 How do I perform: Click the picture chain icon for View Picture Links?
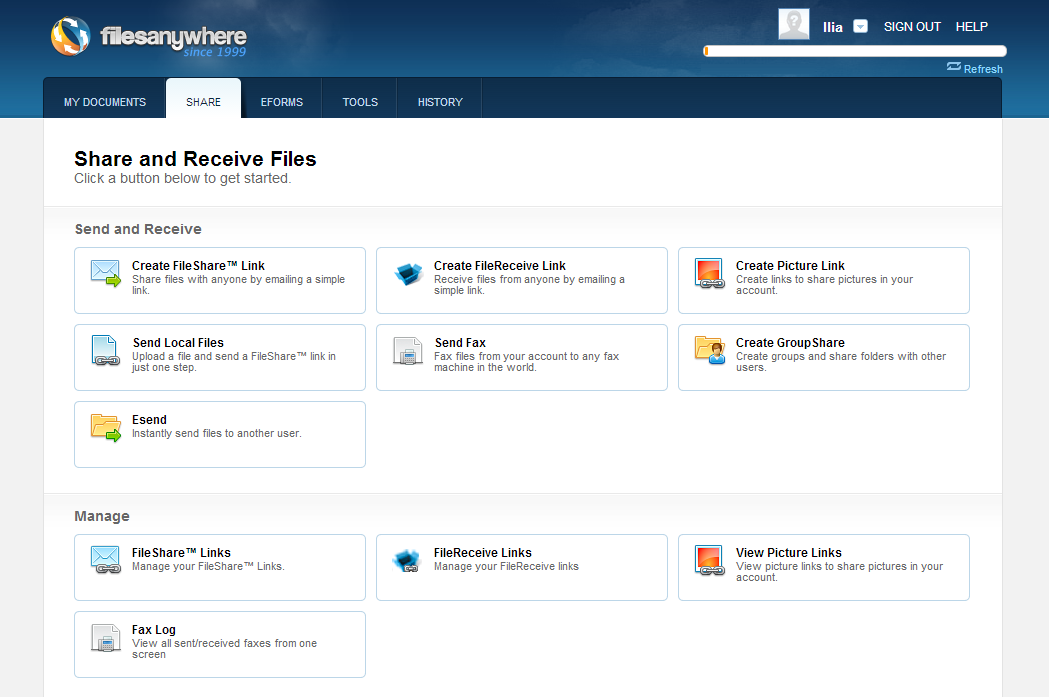tap(709, 561)
